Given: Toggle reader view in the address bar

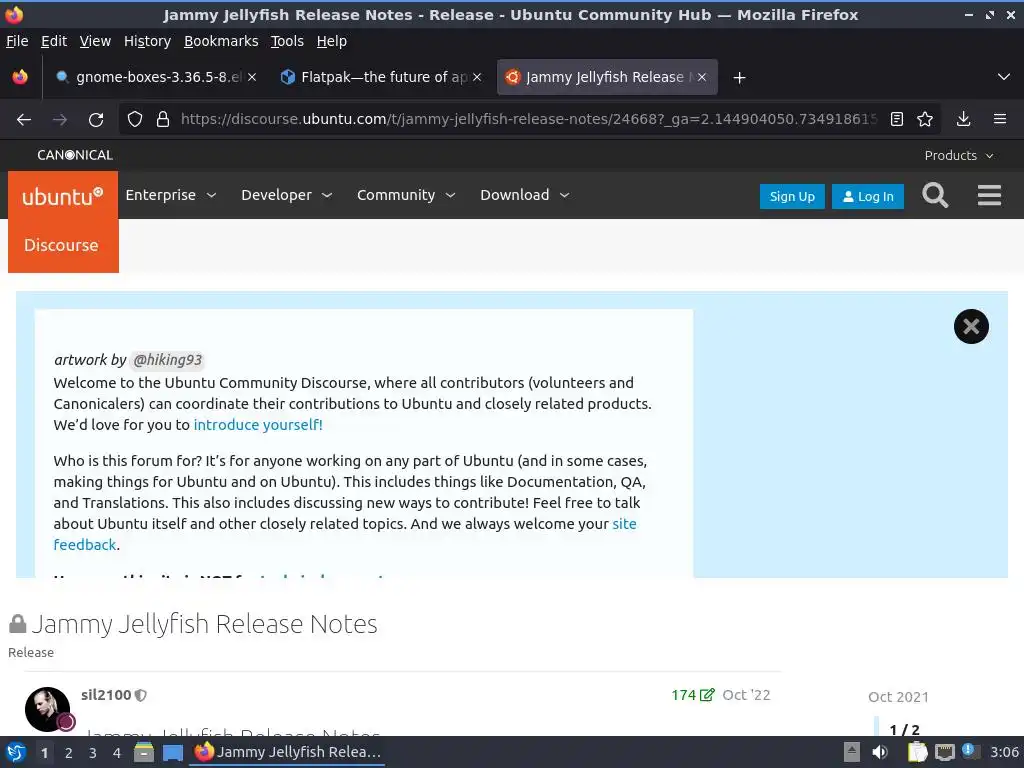Looking at the screenshot, I should point(897,119).
